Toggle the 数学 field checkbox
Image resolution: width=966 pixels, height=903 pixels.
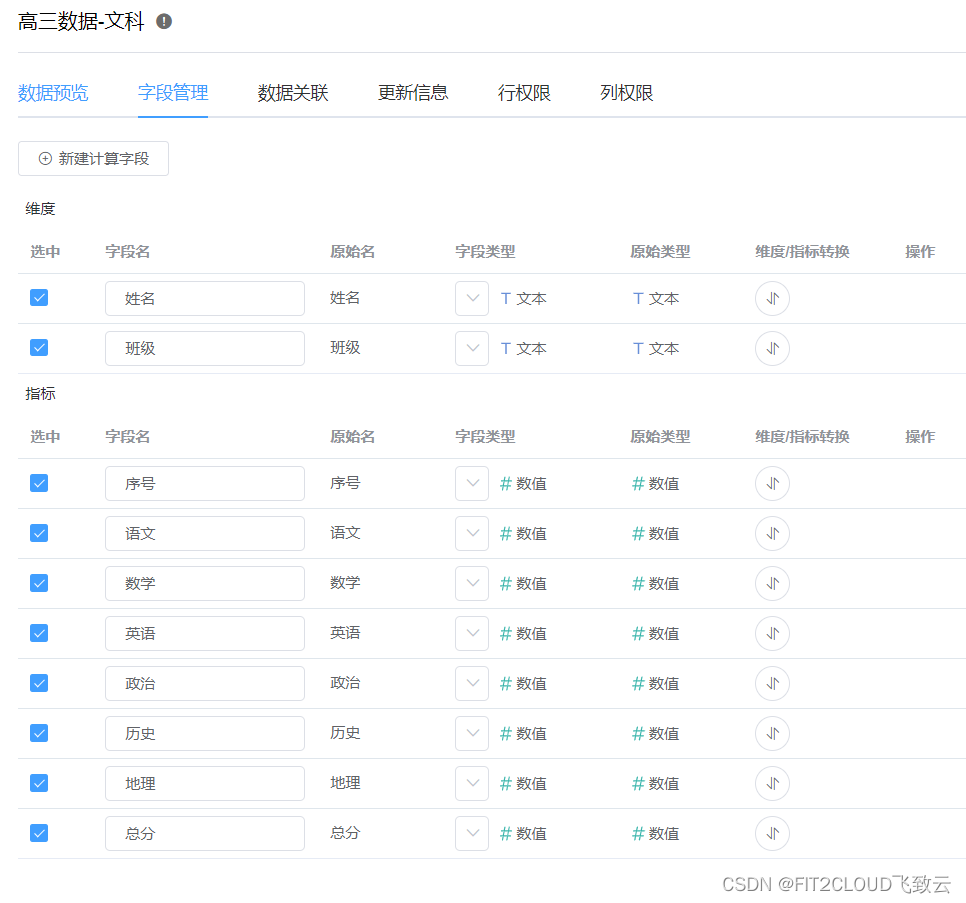39,583
